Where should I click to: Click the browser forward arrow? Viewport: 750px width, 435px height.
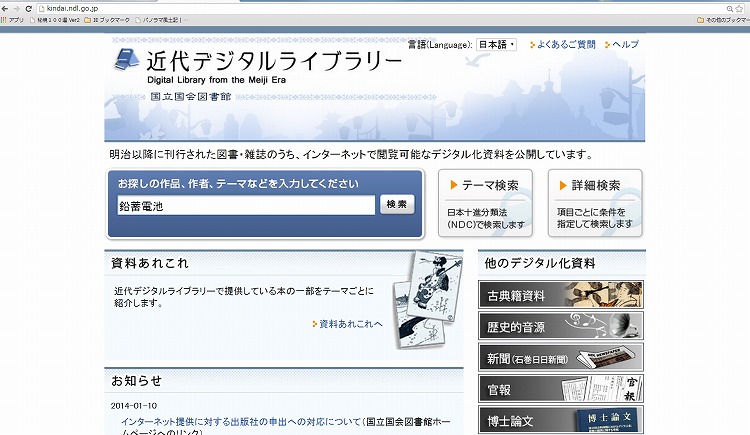(17, 9)
